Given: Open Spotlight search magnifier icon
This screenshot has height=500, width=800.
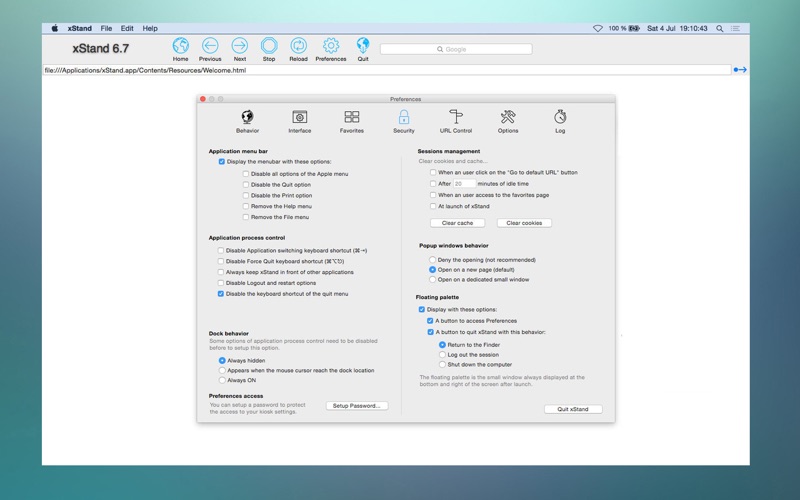Looking at the screenshot, I should click(719, 29).
